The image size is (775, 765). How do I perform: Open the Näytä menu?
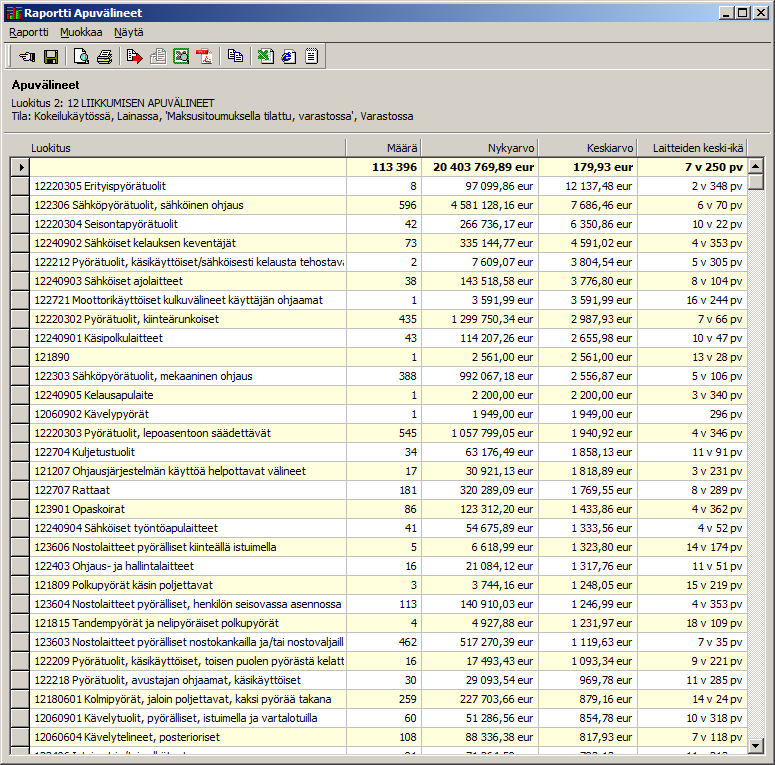[x=129, y=32]
